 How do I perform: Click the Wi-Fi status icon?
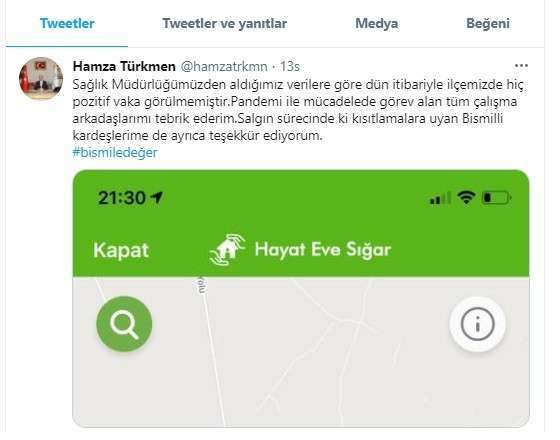(466, 197)
